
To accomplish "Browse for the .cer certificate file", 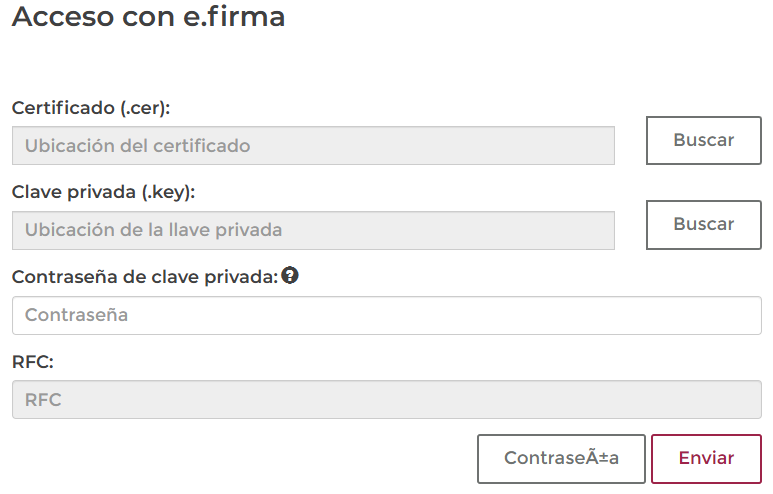I will click(x=703, y=140).
